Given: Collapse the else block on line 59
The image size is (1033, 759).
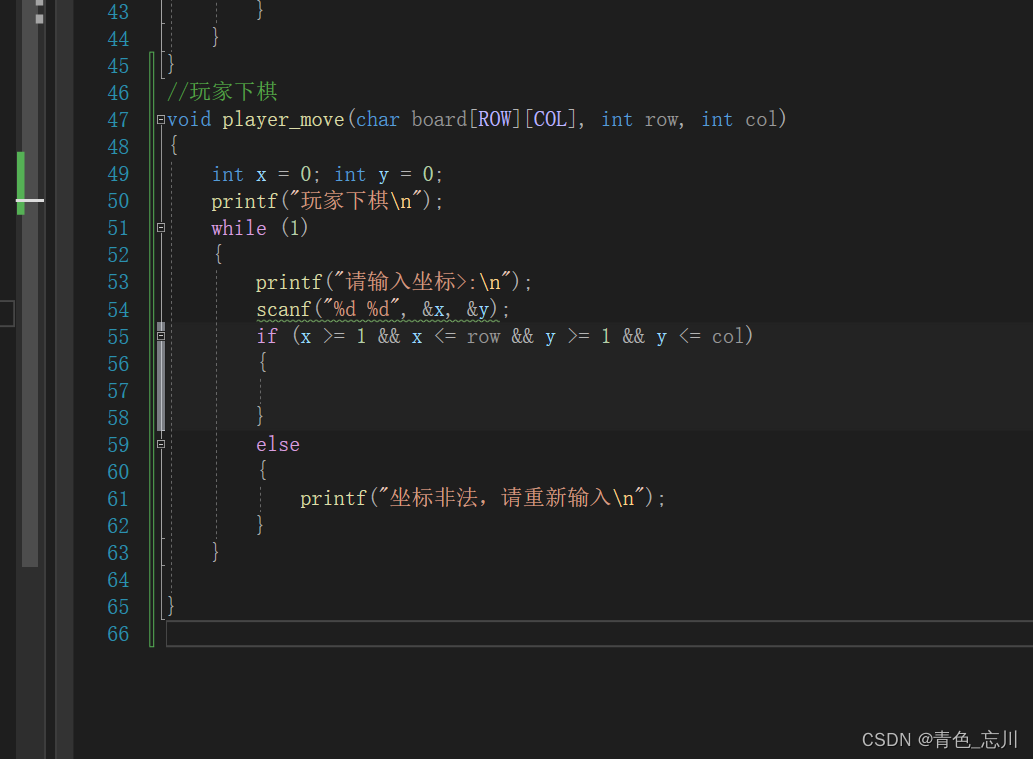Looking at the screenshot, I should coord(161,444).
